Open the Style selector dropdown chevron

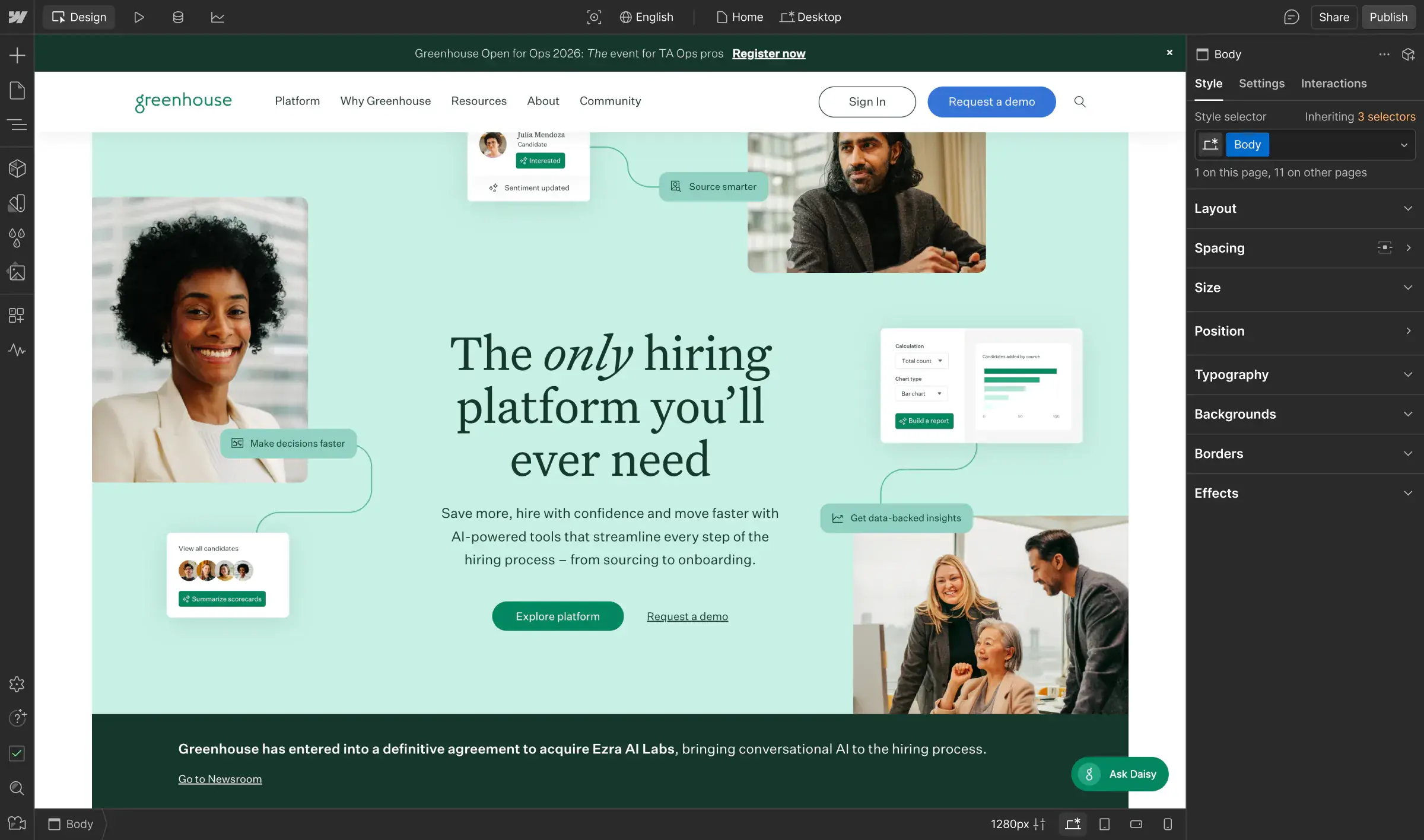pyautogui.click(x=1404, y=145)
